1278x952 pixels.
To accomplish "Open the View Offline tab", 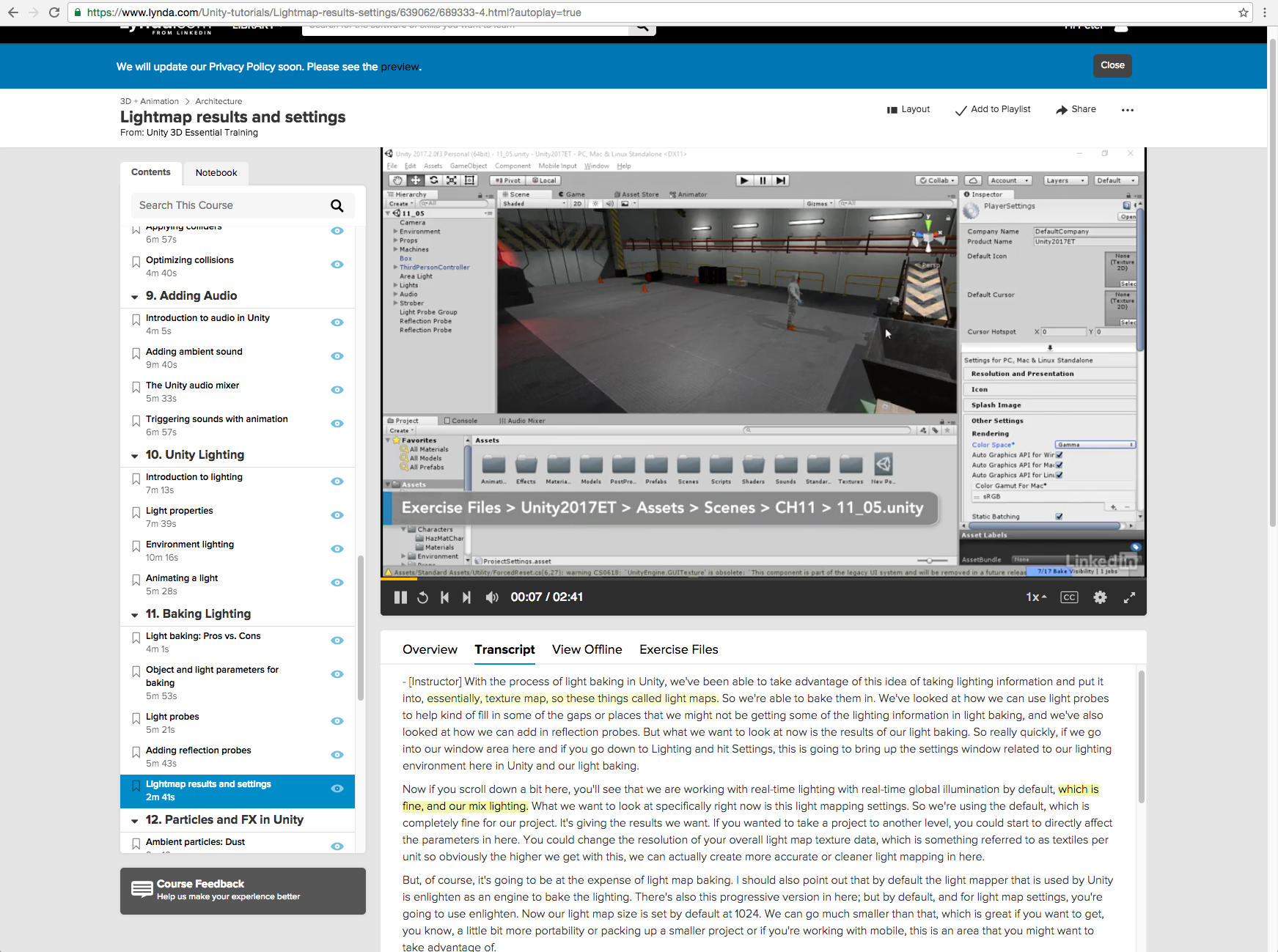I will 587,649.
